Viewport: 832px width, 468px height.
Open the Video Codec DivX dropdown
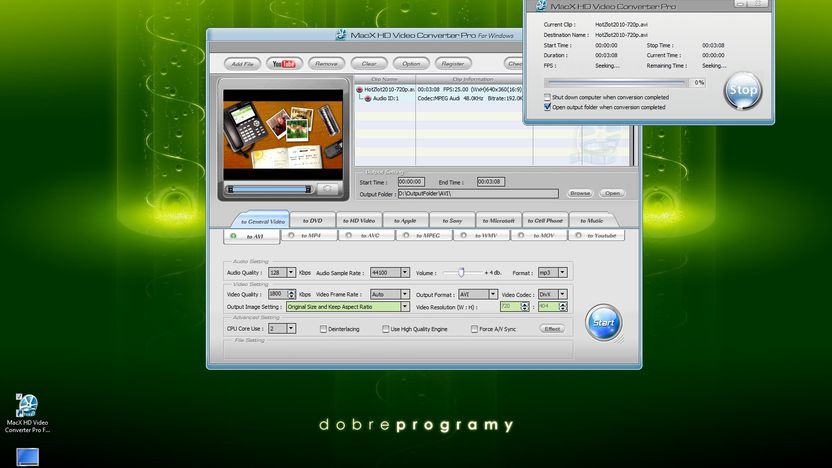[562, 294]
